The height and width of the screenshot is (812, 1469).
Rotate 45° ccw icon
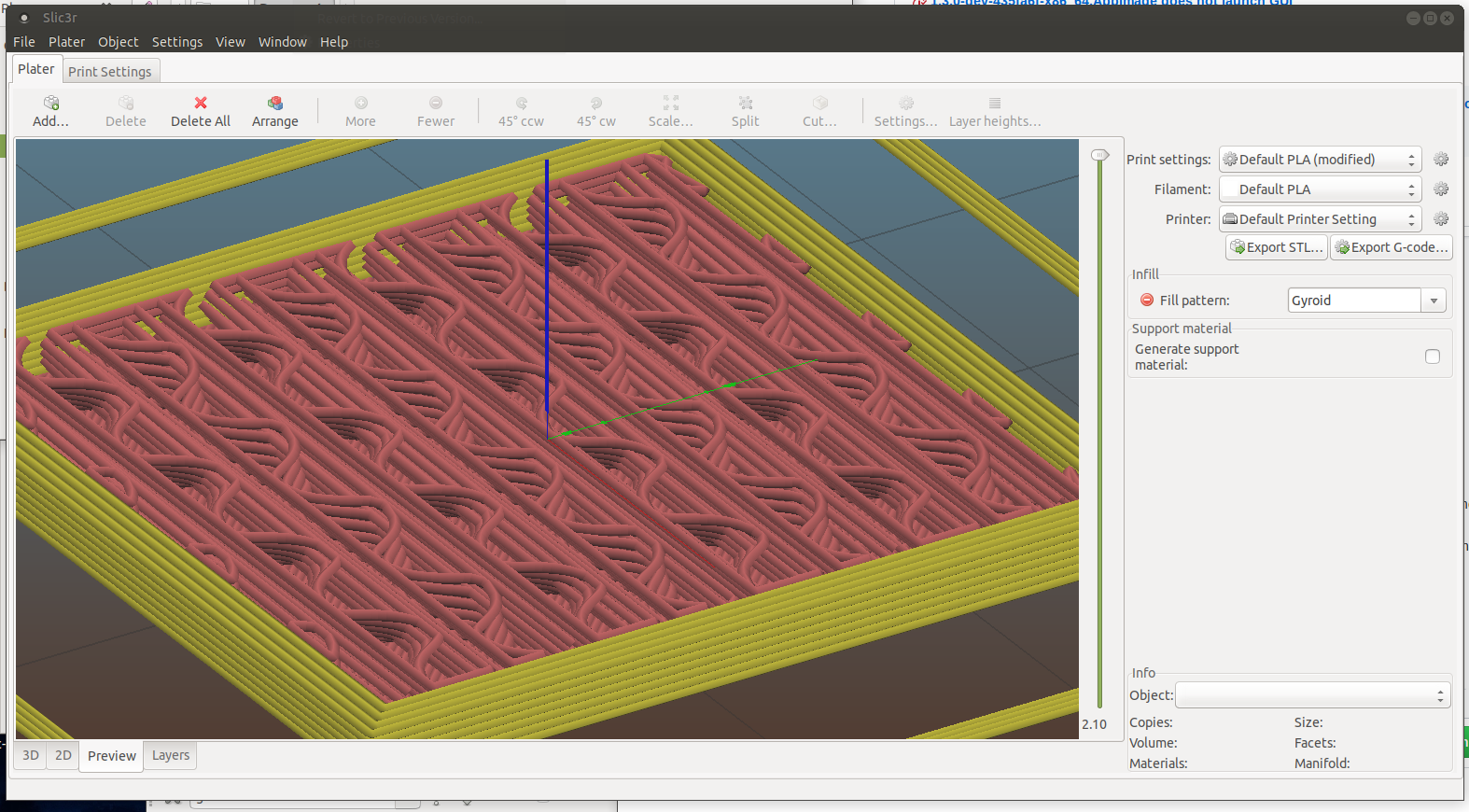pyautogui.click(x=522, y=103)
